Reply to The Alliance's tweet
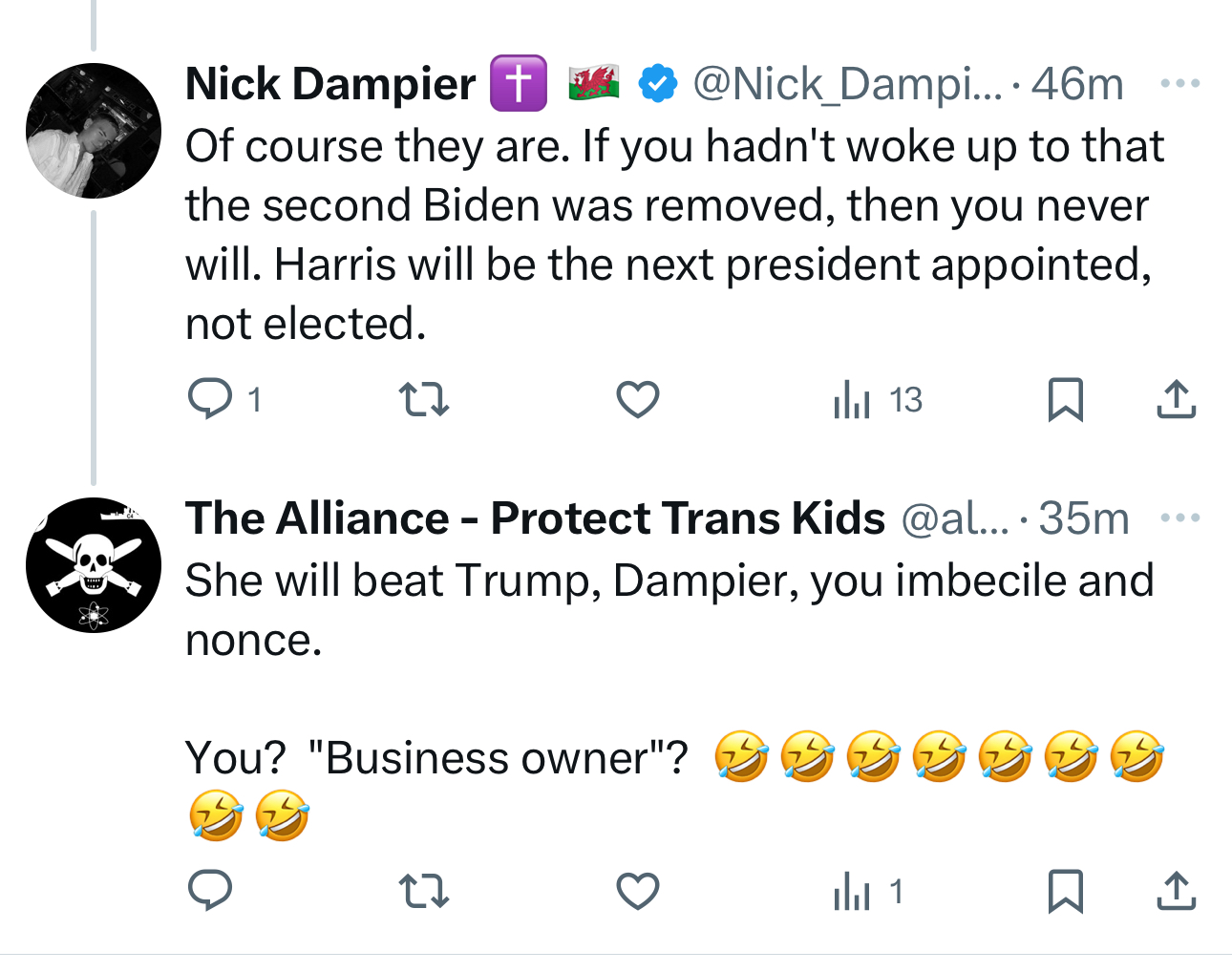Screen dimensions: 1232x972 pyautogui.click(x=210, y=891)
